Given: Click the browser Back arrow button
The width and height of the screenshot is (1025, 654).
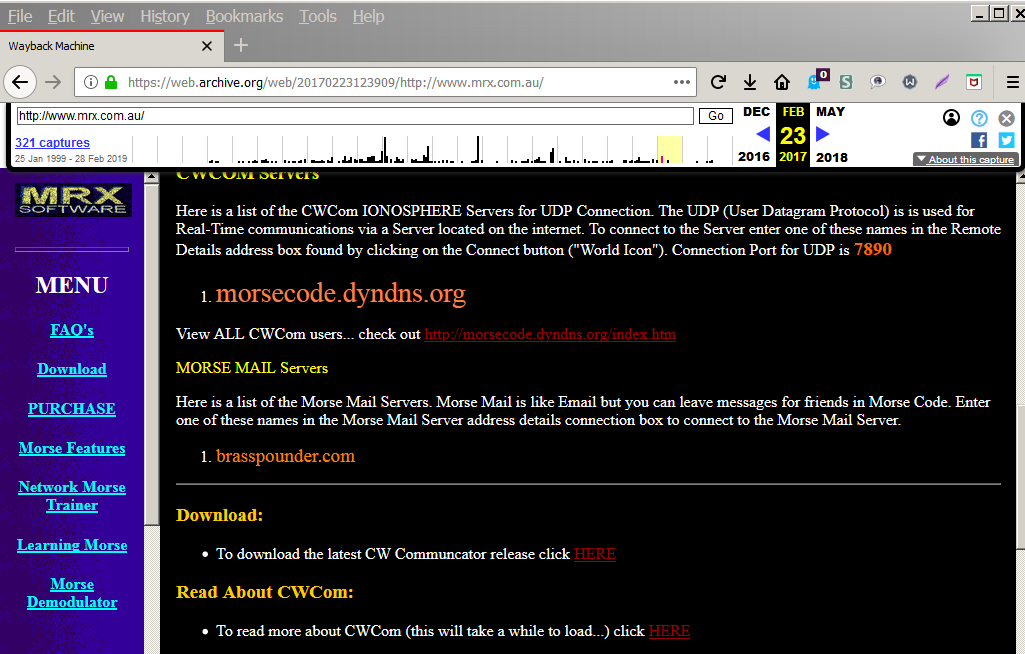Looking at the screenshot, I should click(x=20, y=82).
